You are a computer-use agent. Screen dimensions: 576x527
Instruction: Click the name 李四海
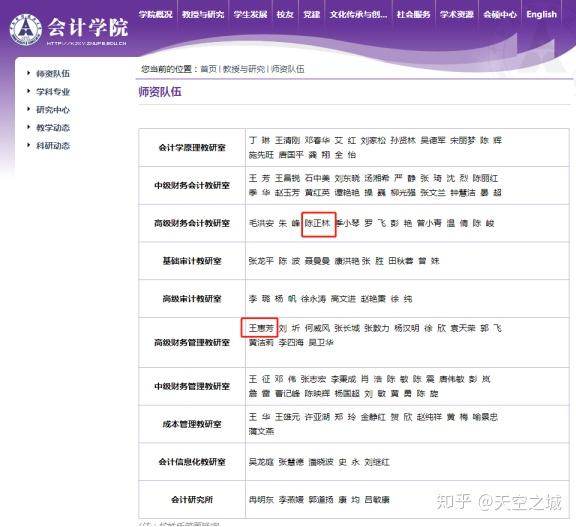pos(291,342)
